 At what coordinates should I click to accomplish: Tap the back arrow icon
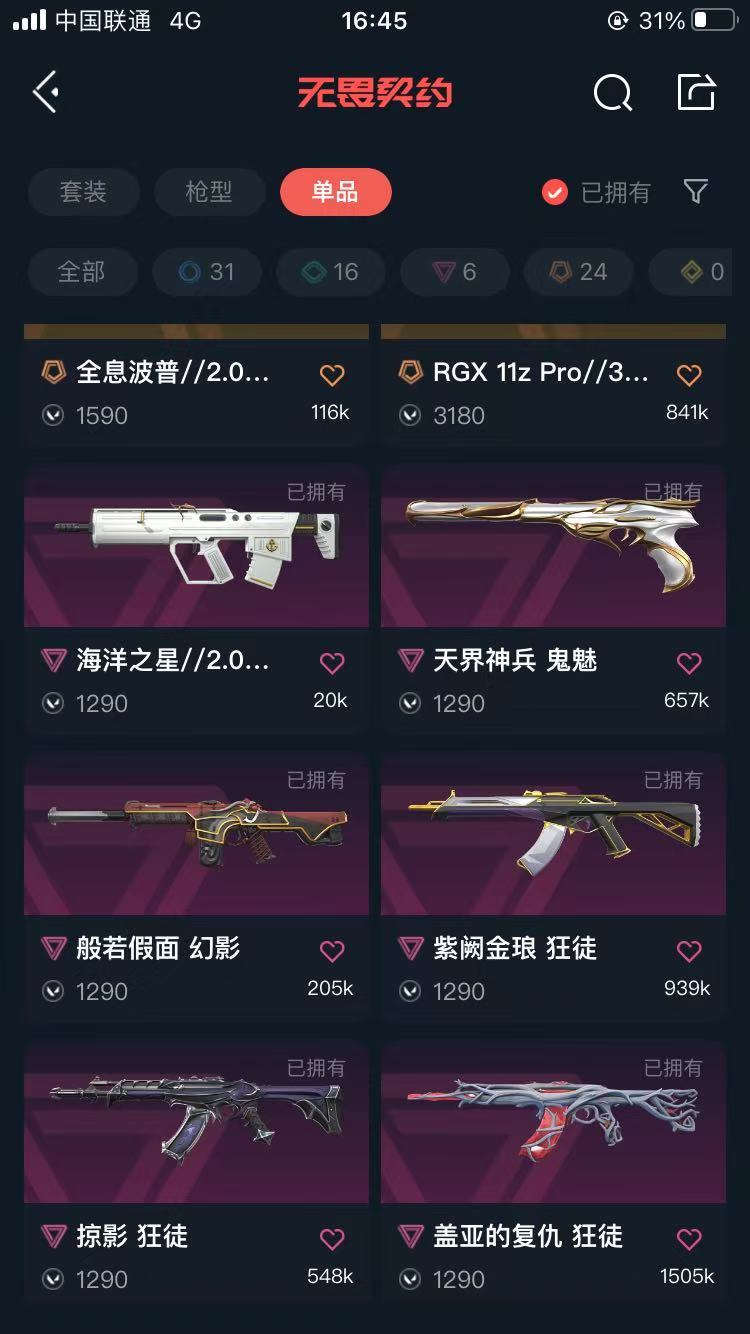(46, 93)
